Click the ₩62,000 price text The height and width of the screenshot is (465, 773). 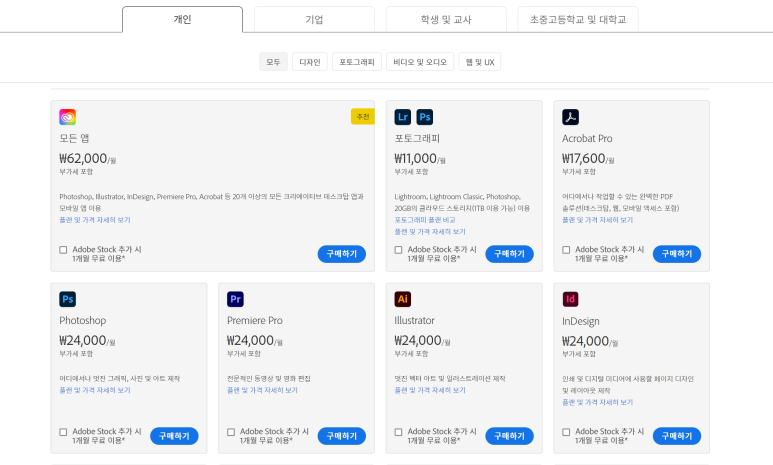[83, 159]
